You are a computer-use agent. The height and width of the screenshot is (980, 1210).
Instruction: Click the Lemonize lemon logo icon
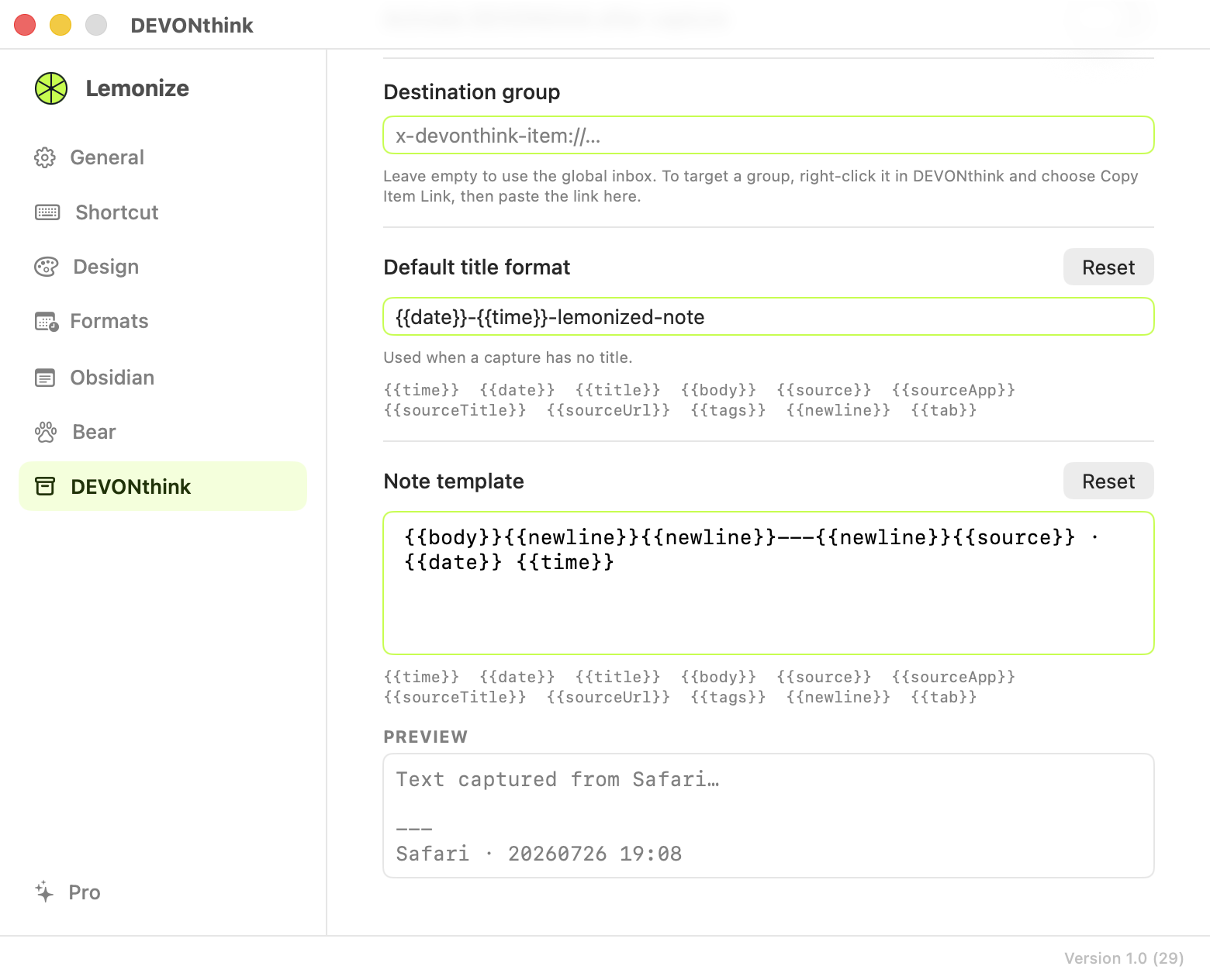pos(51,88)
